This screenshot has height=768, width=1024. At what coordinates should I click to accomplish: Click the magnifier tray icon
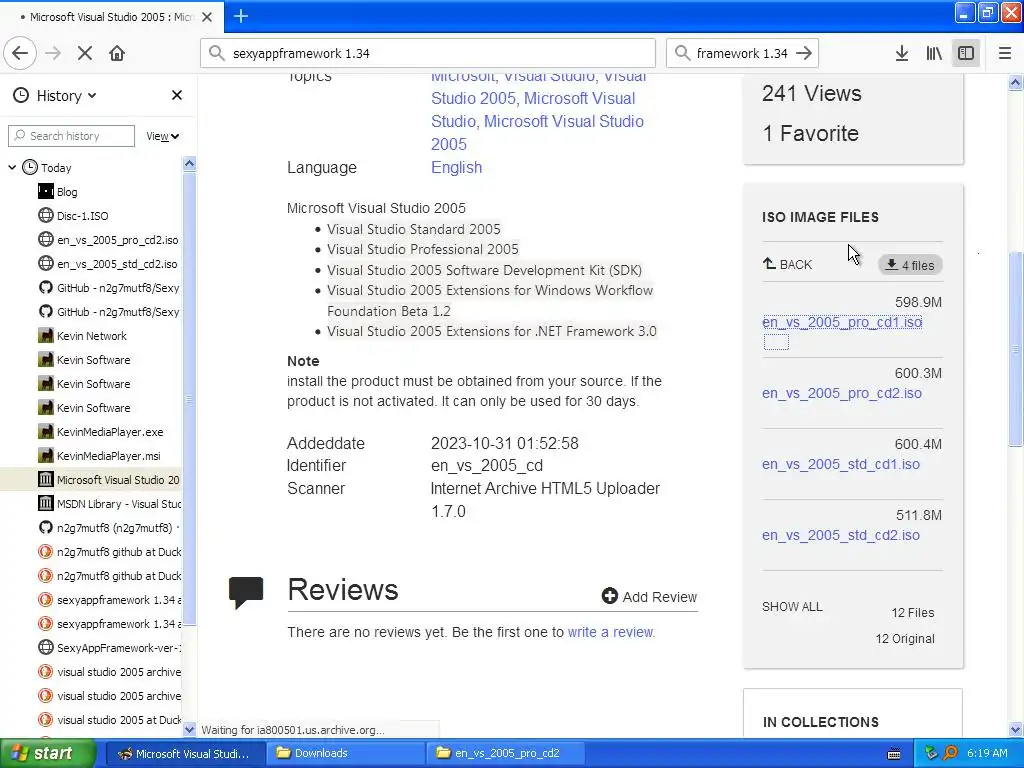[x=950, y=754]
